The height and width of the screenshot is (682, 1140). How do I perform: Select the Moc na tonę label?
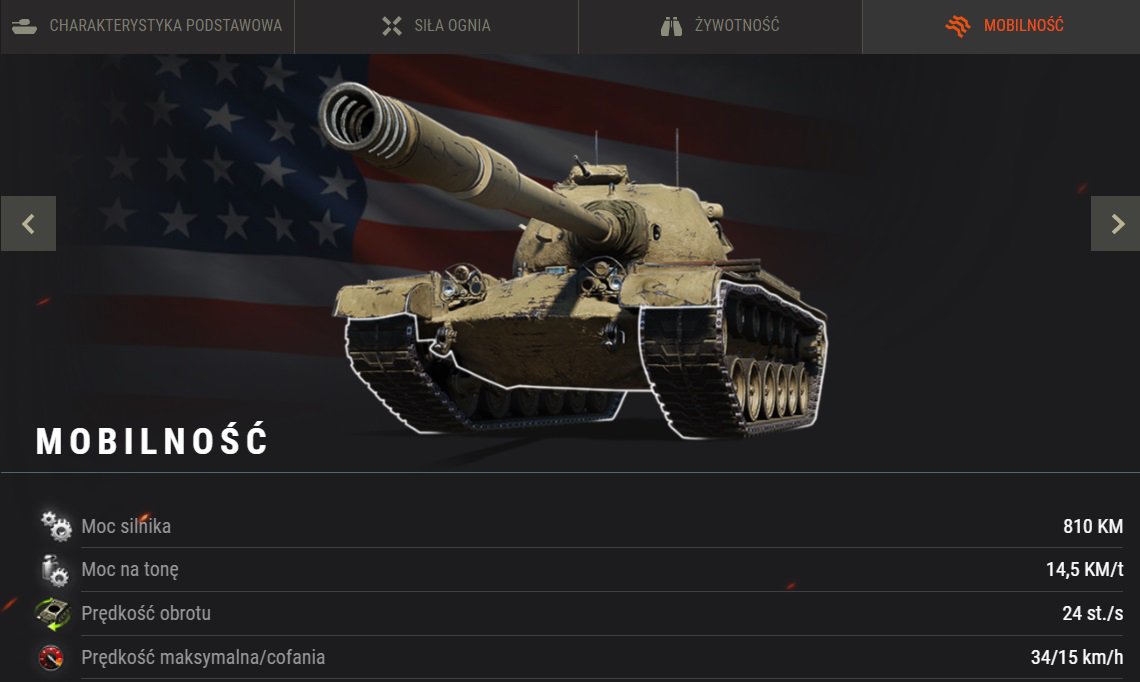click(130, 570)
